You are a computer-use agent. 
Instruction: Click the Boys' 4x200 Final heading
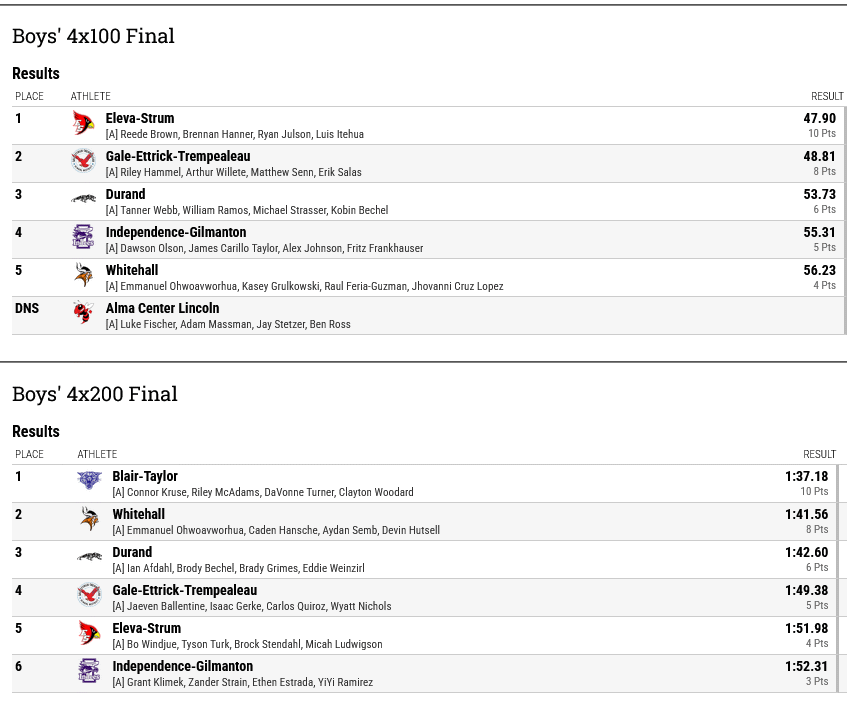(x=95, y=394)
